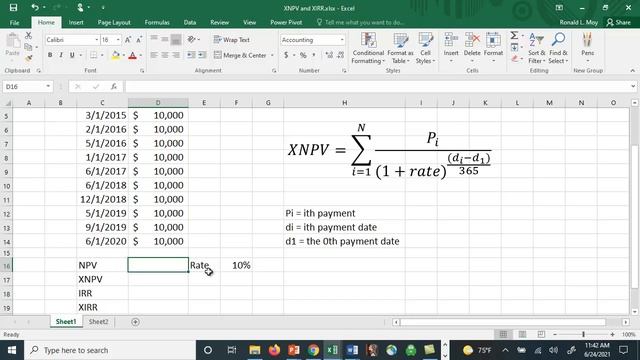Switch to Sheet2 tab
Screen dimensions: 640x360
pos(99,322)
